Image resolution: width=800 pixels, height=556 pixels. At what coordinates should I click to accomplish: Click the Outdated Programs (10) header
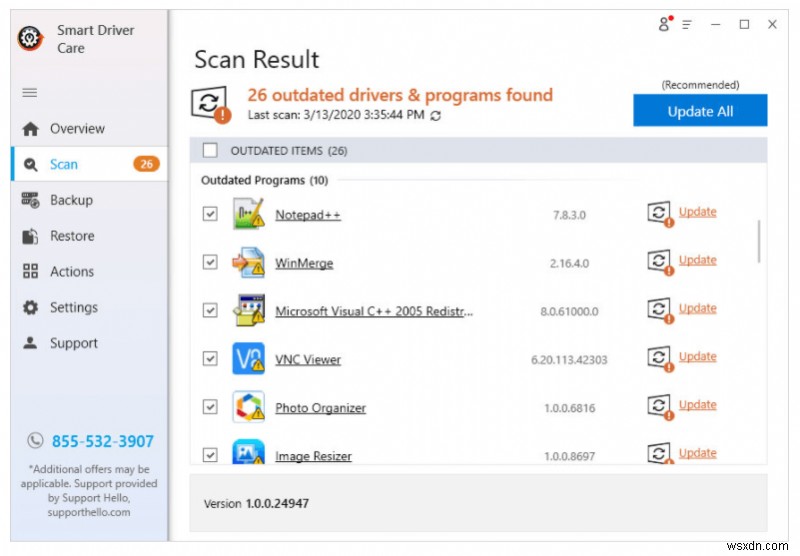[264, 180]
